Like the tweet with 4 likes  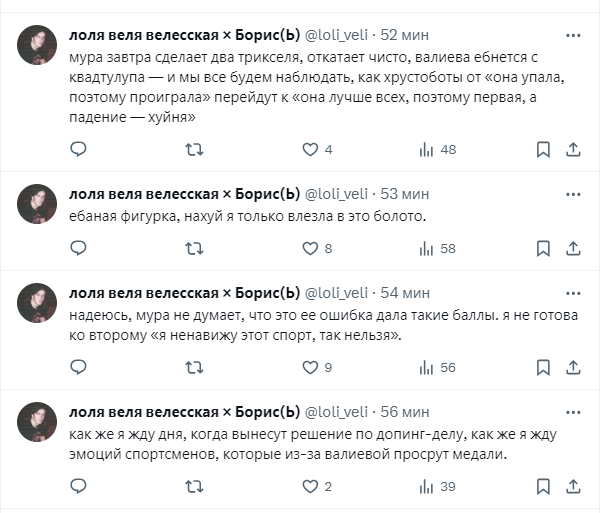(310, 149)
